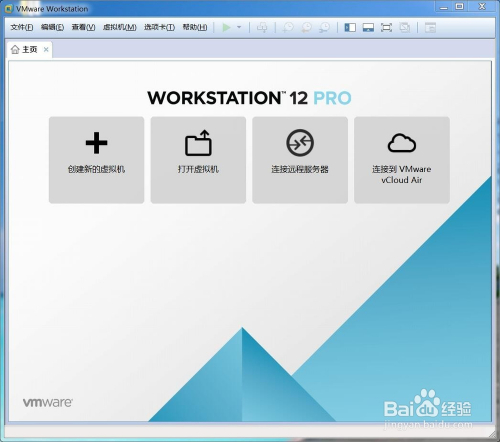Screen dimensions: 500x442
Task: Click the 打开虚拟机 tile
Action: click(198, 160)
